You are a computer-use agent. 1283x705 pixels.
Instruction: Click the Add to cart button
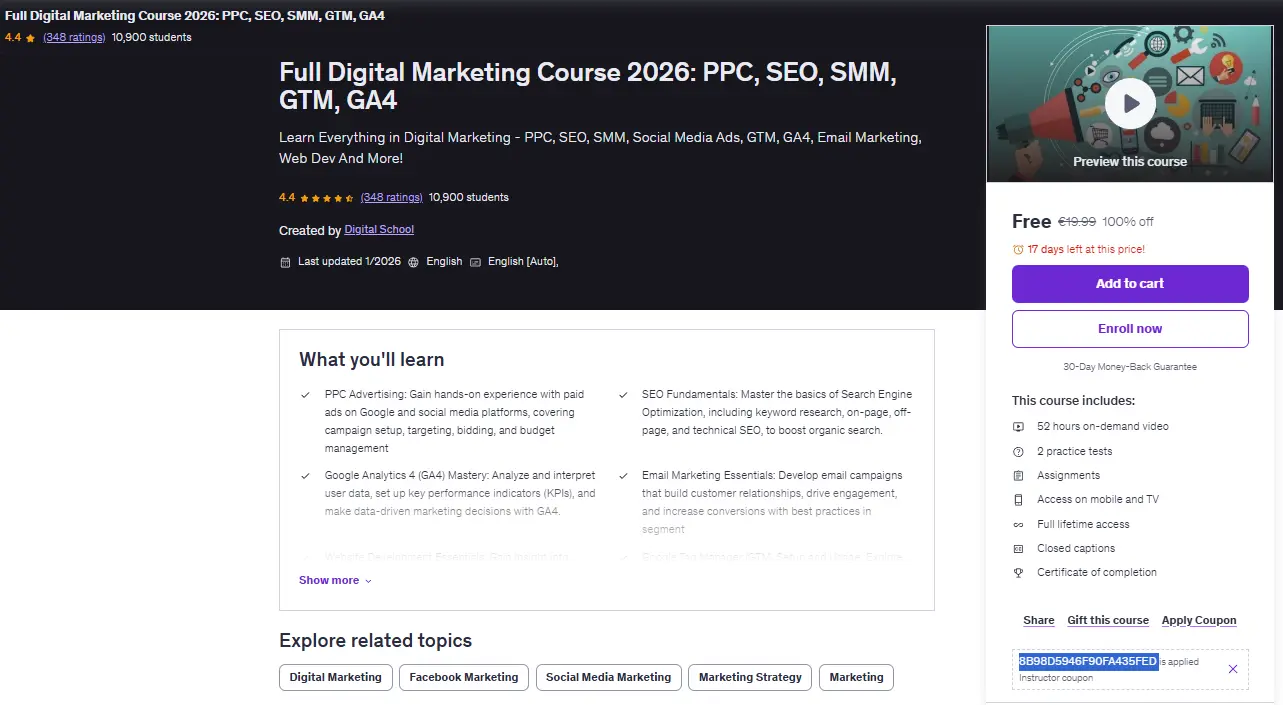coord(1130,284)
